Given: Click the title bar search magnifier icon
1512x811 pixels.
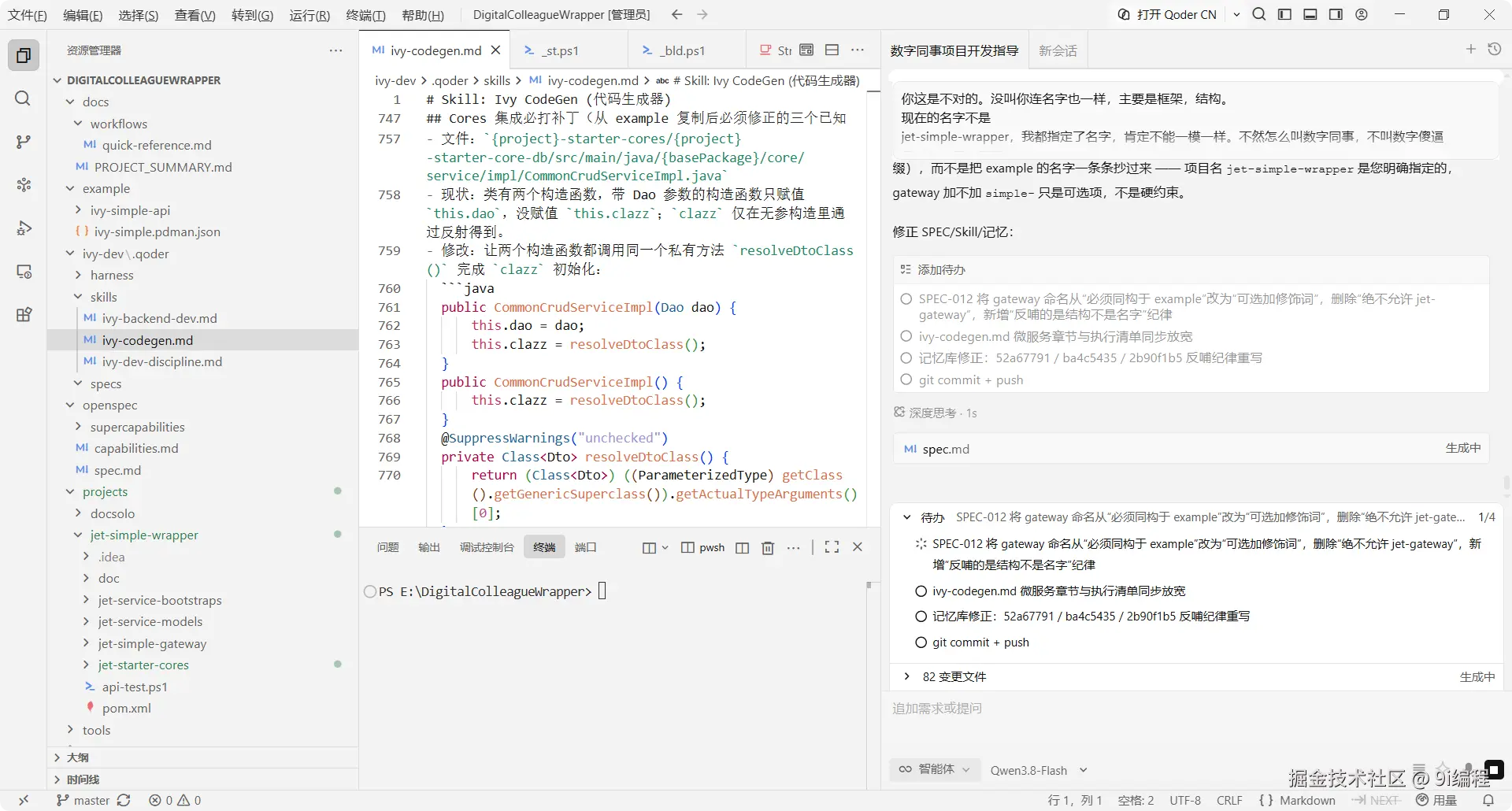Looking at the screenshot, I should pos(1259,14).
